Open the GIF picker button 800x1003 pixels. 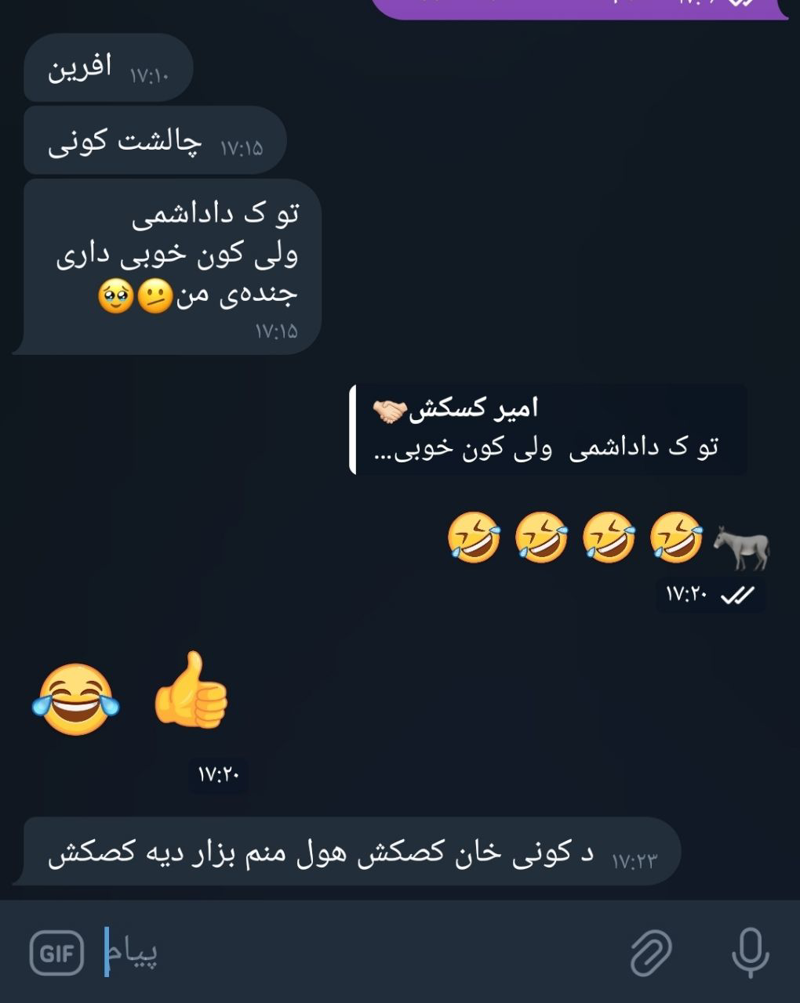(x=57, y=953)
